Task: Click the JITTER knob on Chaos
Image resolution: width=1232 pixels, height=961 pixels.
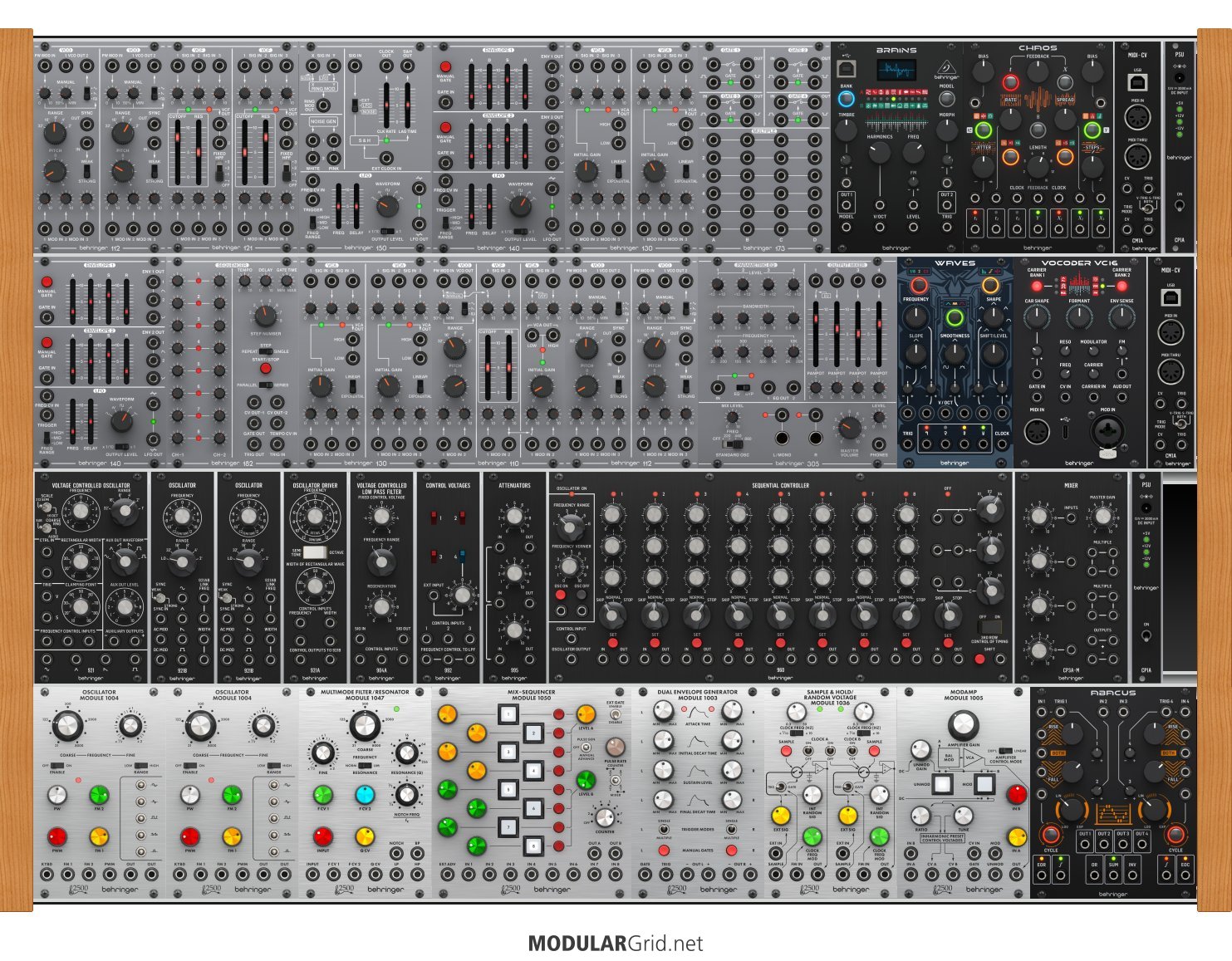Action: [984, 166]
